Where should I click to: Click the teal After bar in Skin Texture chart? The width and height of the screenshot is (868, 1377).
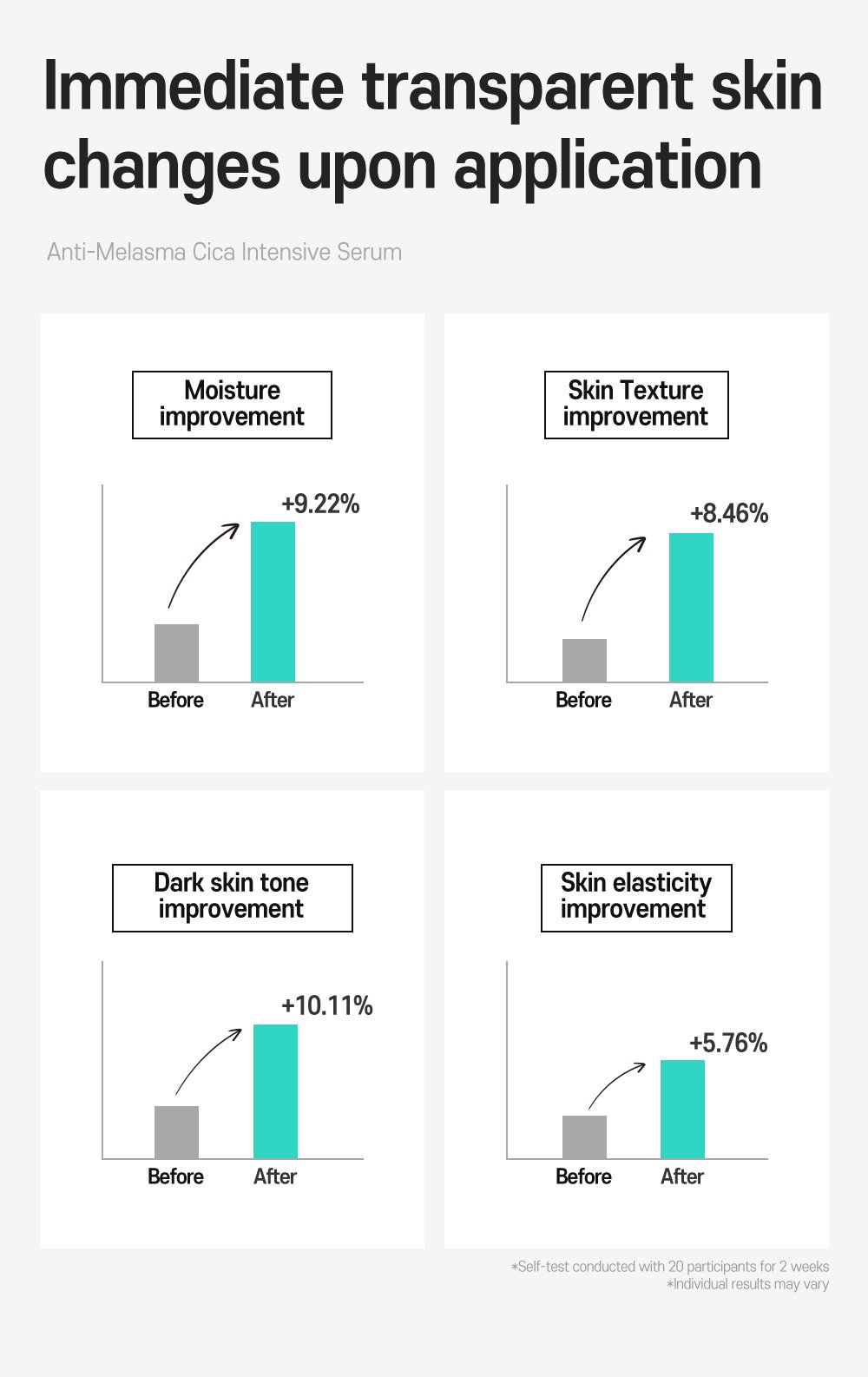coord(691,608)
